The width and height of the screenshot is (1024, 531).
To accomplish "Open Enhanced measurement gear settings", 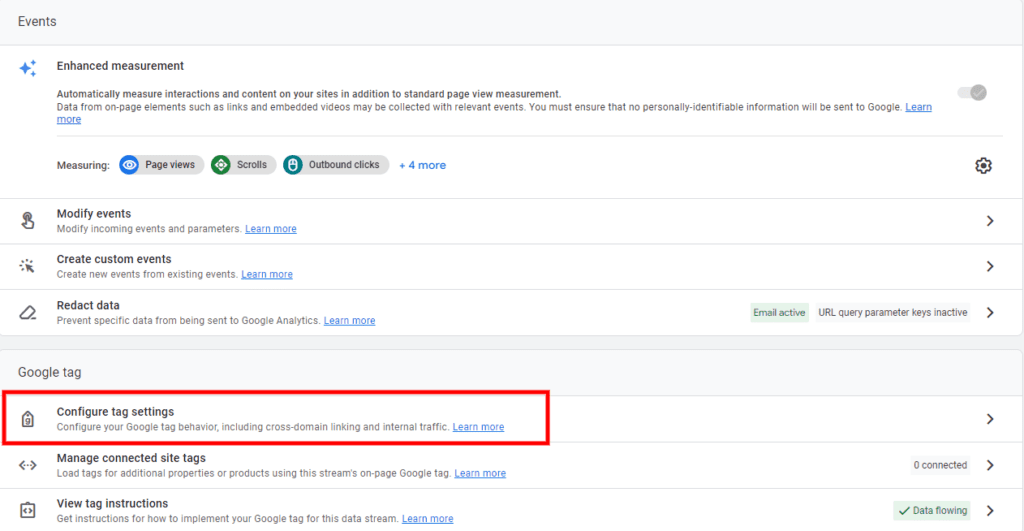I will pos(983,165).
